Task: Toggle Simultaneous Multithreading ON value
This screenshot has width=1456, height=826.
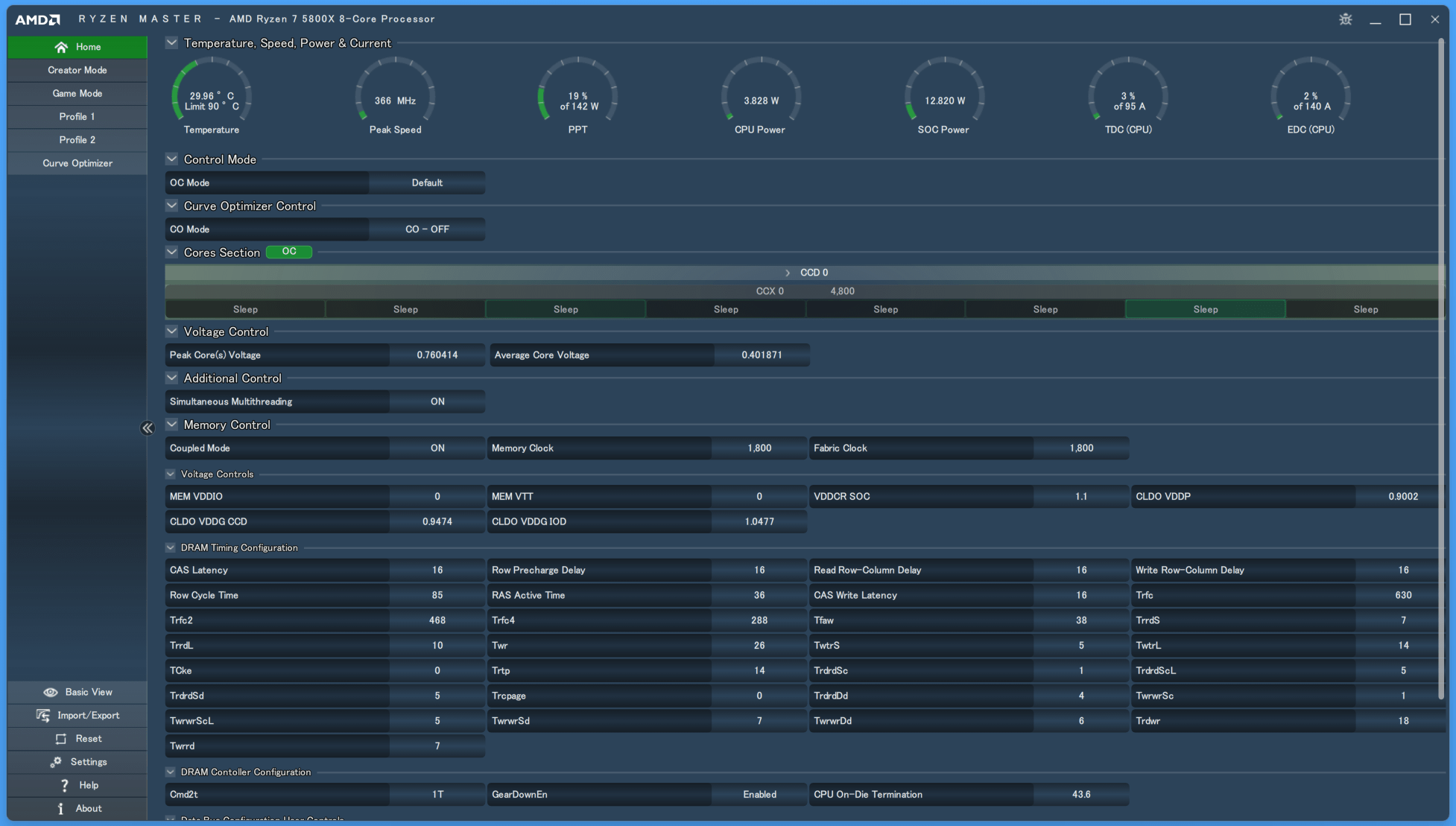Action: [x=437, y=401]
